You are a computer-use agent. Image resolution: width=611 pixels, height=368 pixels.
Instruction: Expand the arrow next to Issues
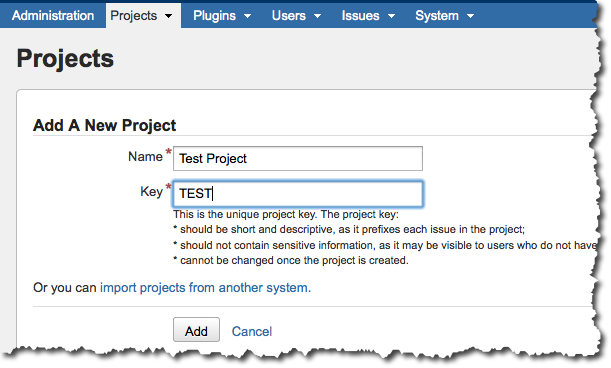click(392, 16)
